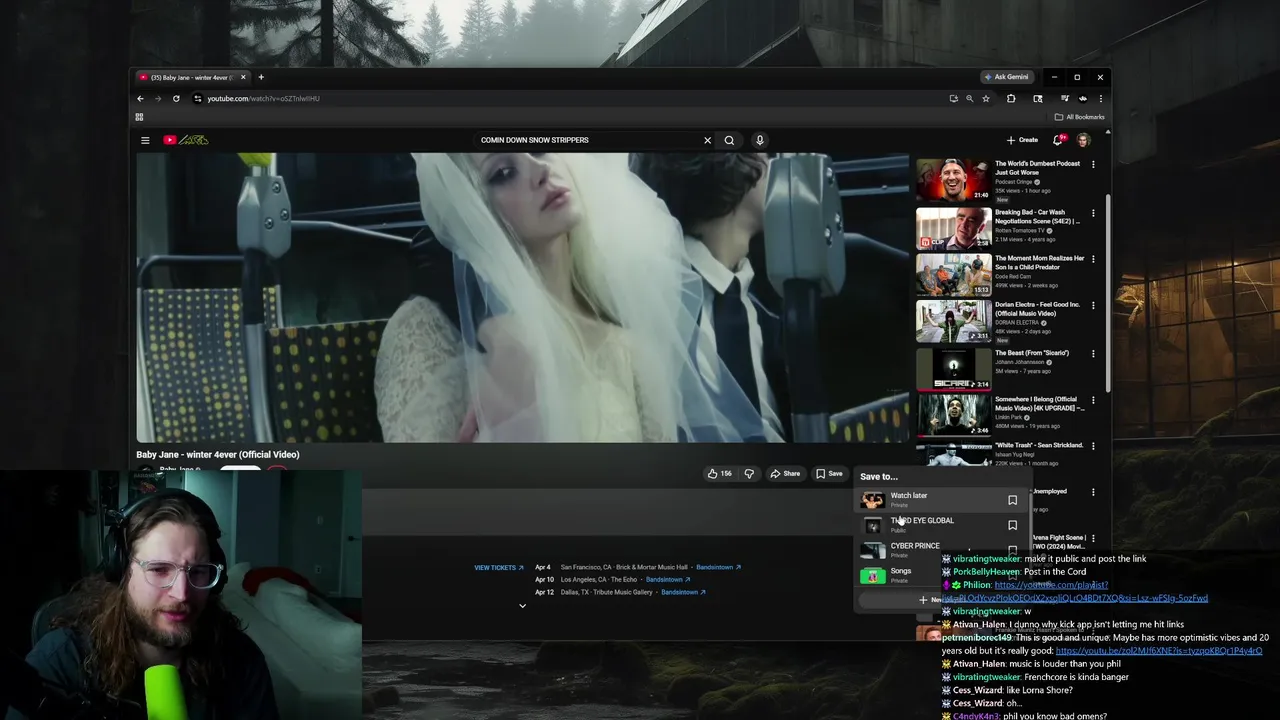Toggle Watch later bookmark
Image resolution: width=1280 pixels, height=720 pixels.
[x=1012, y=500]
